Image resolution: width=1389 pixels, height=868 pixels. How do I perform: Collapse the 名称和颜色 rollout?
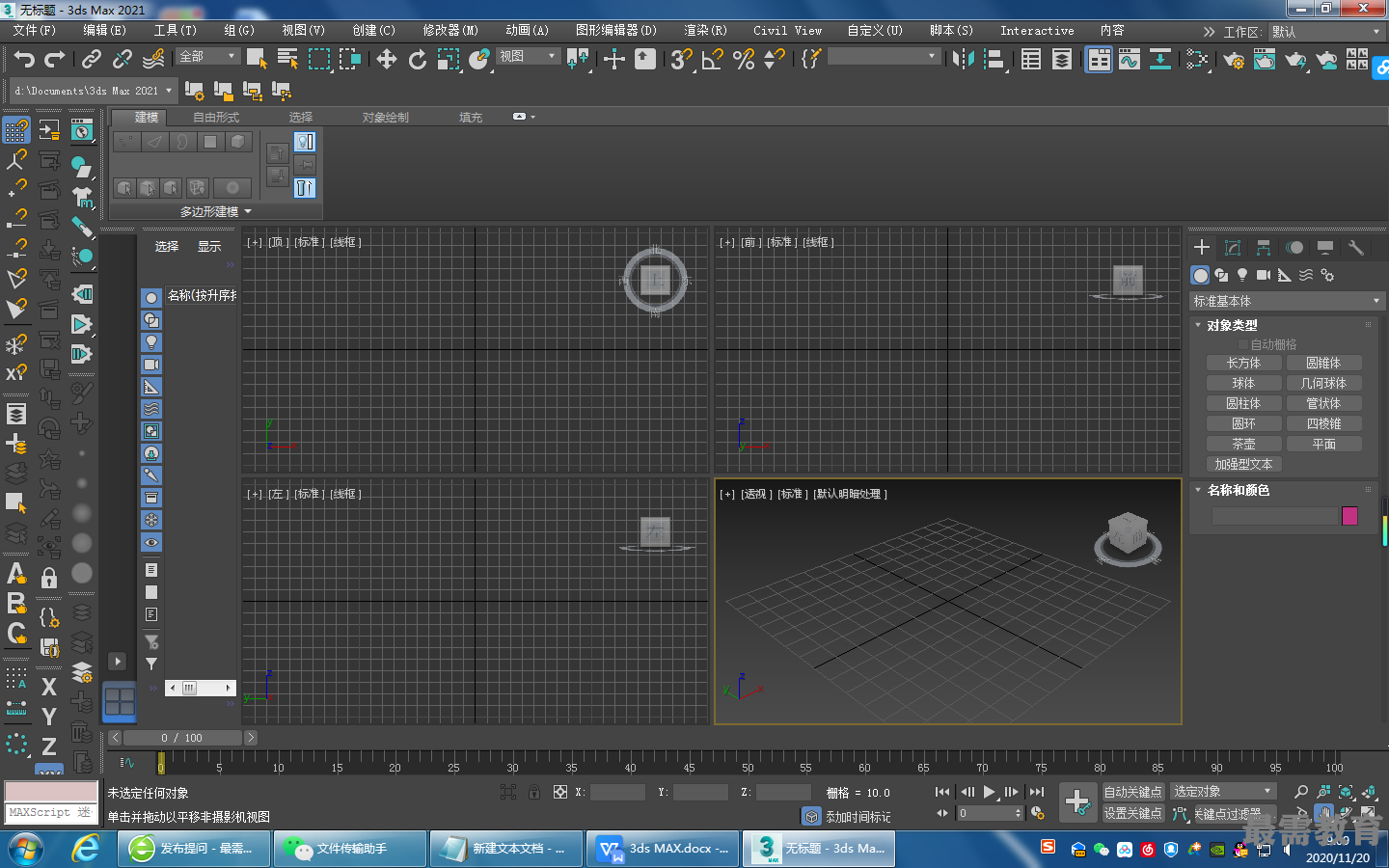click(x=1238, y=491)
